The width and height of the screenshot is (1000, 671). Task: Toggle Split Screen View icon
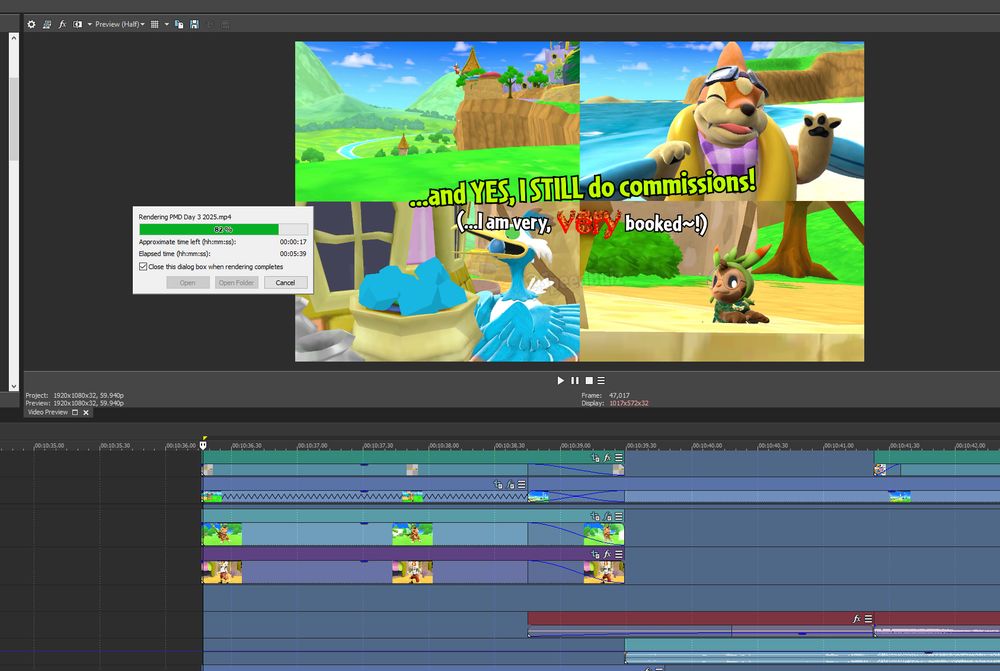coord(77,24)
